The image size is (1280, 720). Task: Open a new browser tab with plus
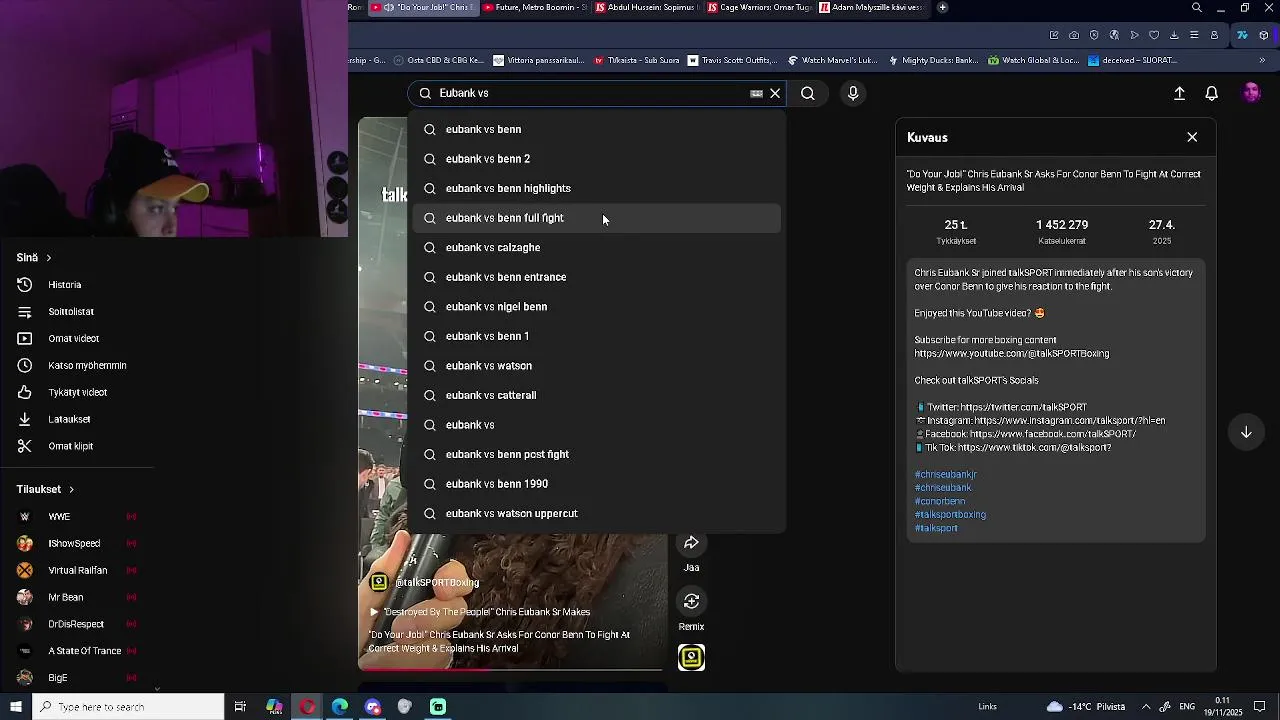(x=942, y=7)
